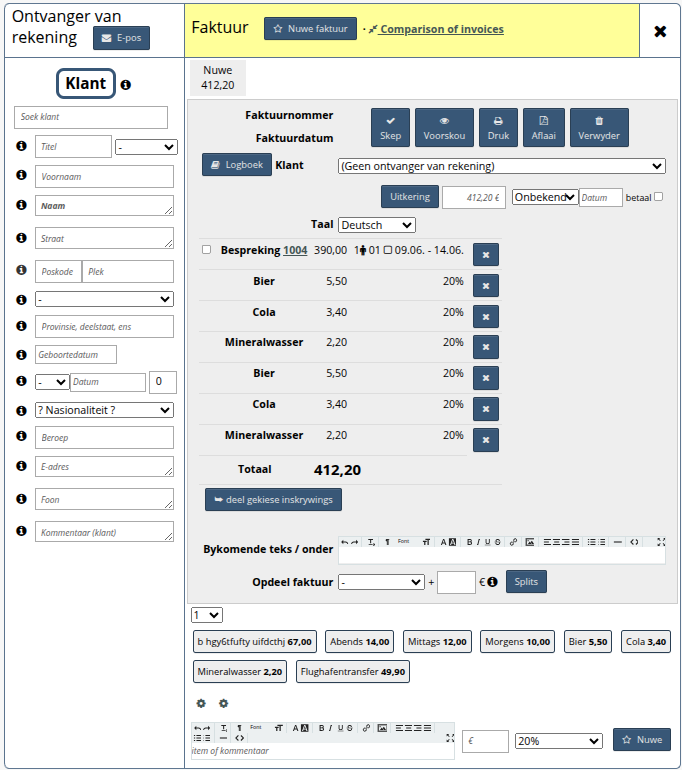Viewport: 682px width, 770px height.
Task: Tick the checkbox before Bespreking 1004
Action: (207, 249)
